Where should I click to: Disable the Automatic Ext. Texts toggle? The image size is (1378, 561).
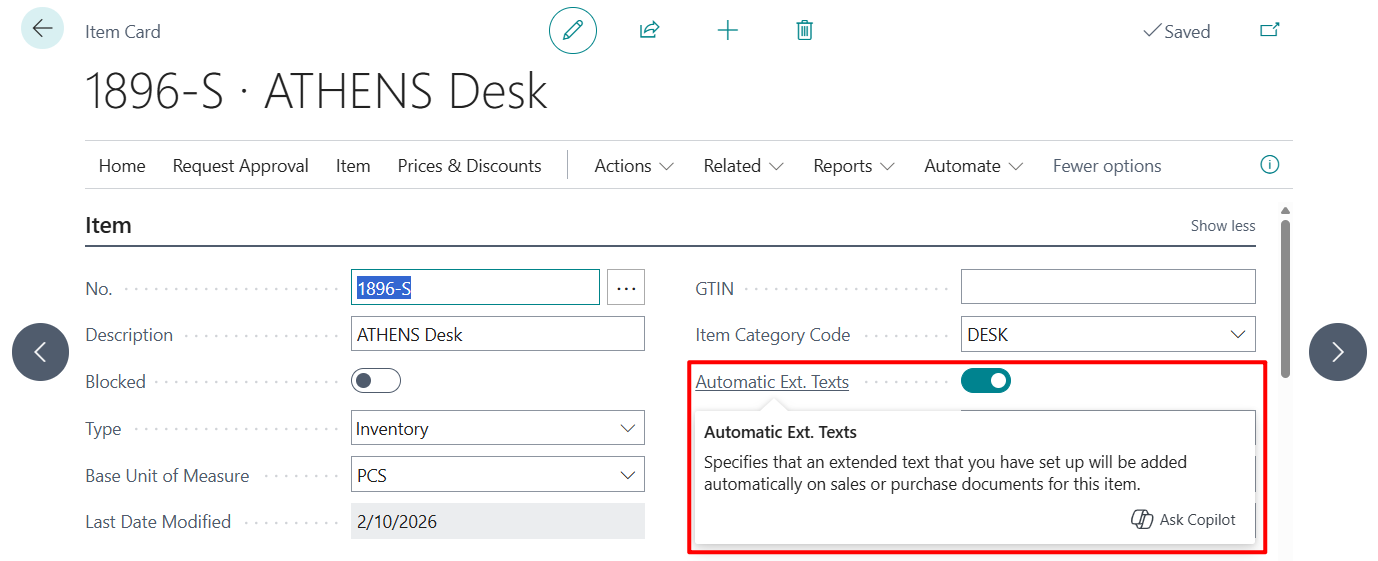coord(985,381)
